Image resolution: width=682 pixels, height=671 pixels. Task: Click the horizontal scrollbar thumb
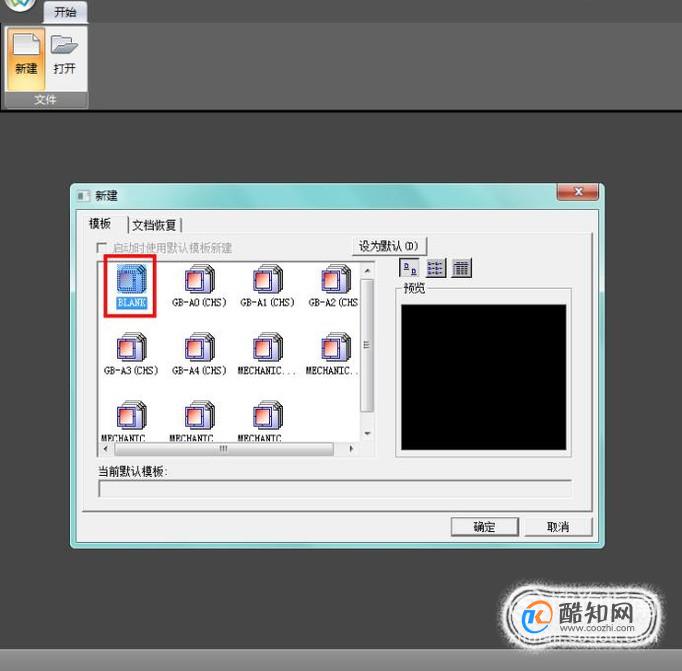pos(224,449)
